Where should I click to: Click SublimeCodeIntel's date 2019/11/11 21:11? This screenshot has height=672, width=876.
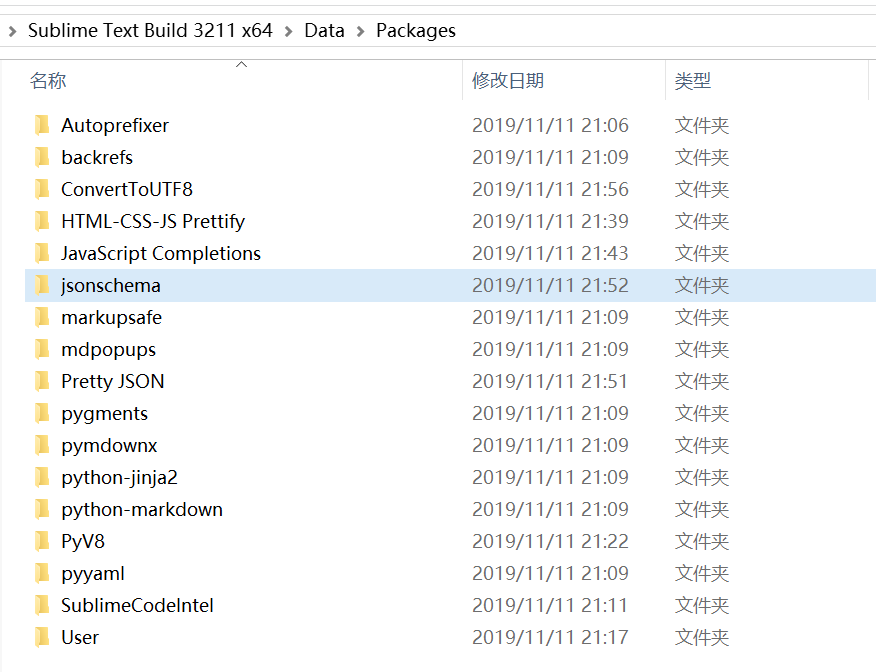coord(550,605)
